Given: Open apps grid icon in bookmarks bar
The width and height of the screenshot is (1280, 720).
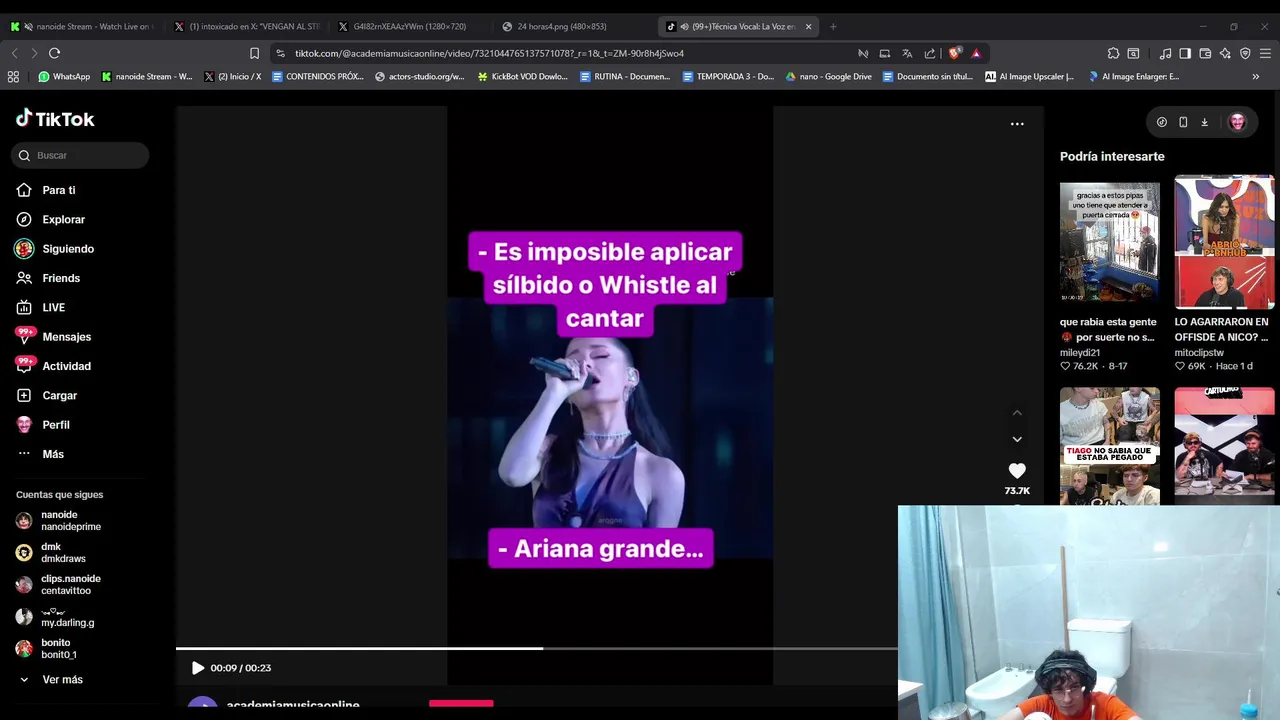Looking at the screenshot, I should (x=13, y=76).
